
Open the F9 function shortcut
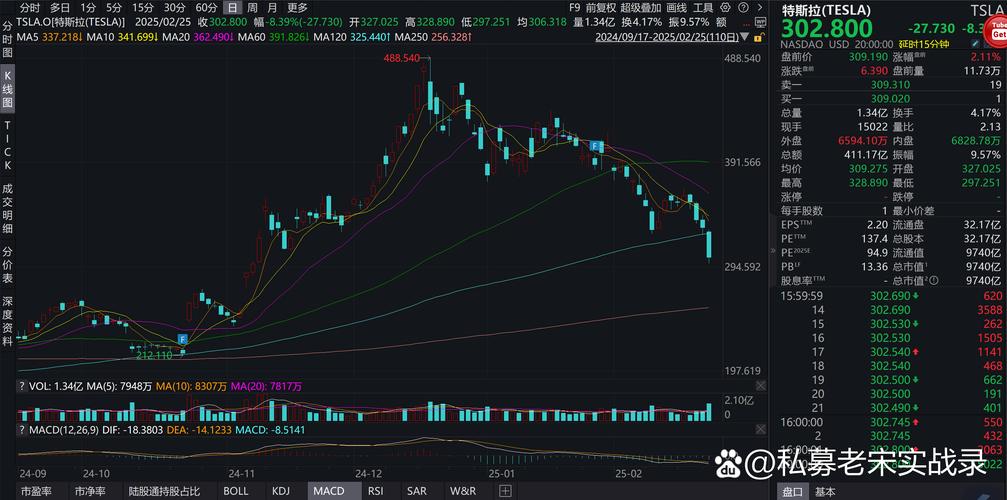point(574,7)
